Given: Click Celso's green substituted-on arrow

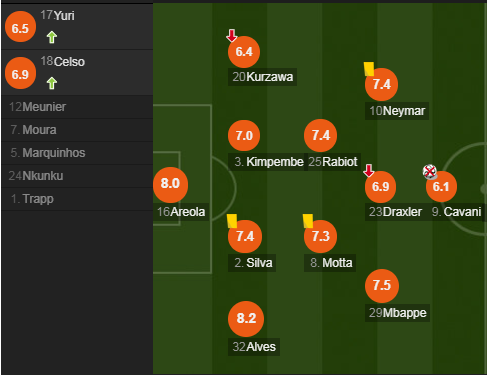Looking at the screenshot, I should coord(52,83).
